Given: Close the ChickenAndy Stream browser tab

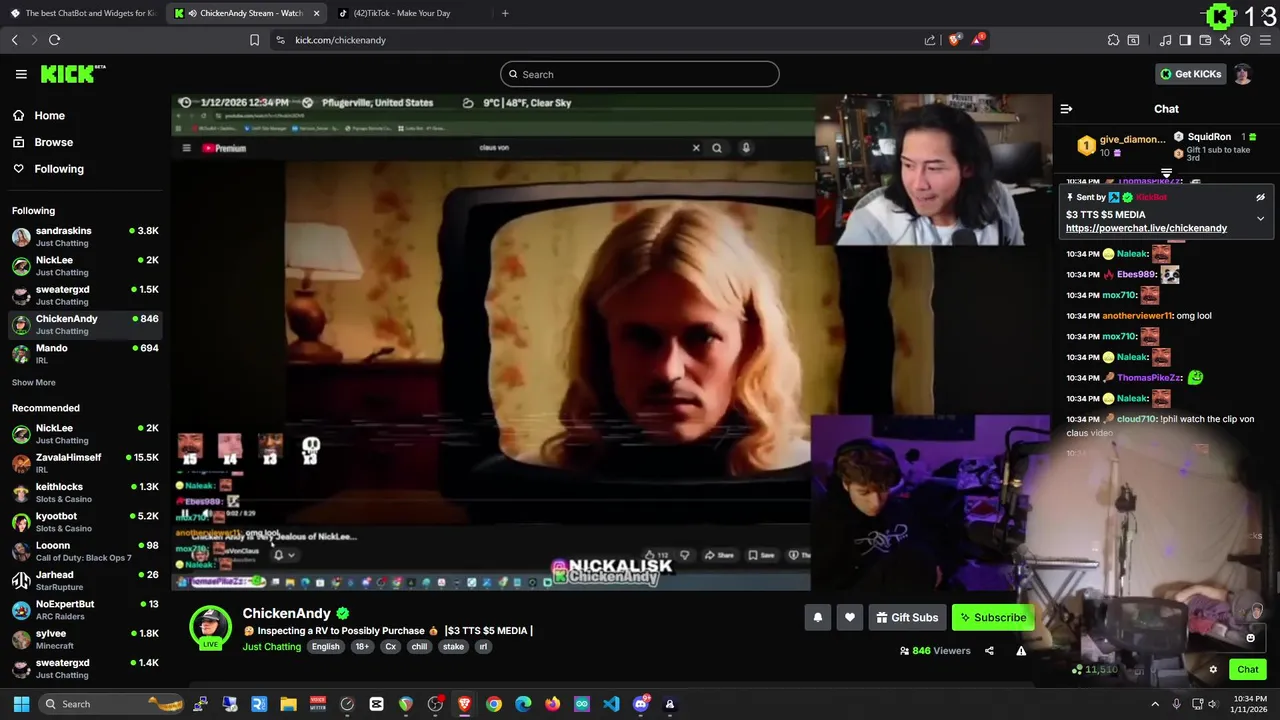Looking at the screenshot, I should pos(316,13).
